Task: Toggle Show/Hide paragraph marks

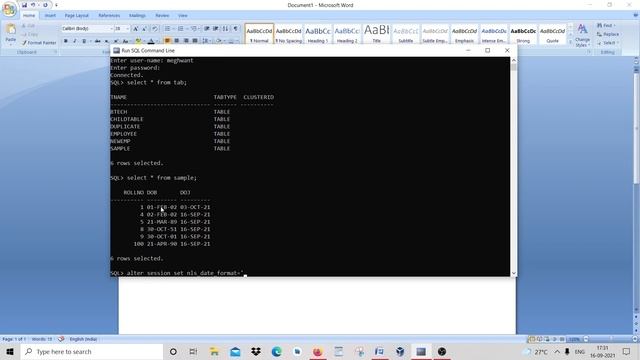Action: pos(236,29)
